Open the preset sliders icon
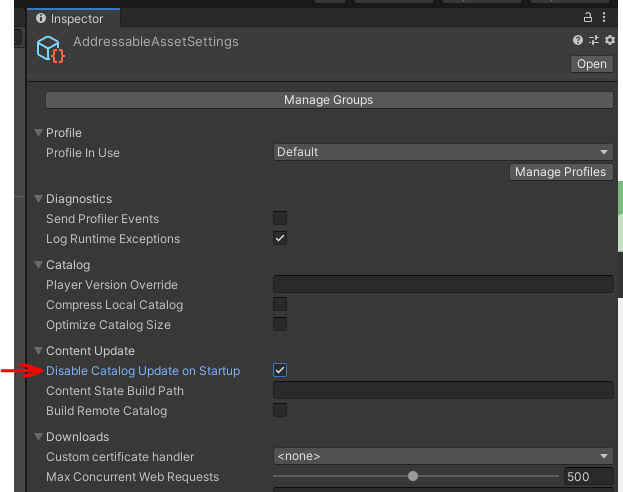Image resolution: width=623 pixels, height=492 pixels. [593, 41]
